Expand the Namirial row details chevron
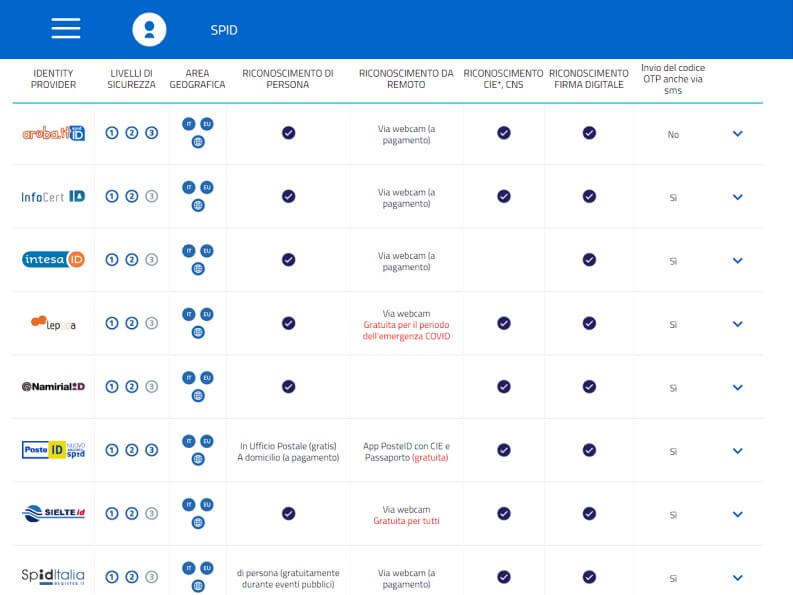This screenshot has width=793, height=595. [738, 388]
